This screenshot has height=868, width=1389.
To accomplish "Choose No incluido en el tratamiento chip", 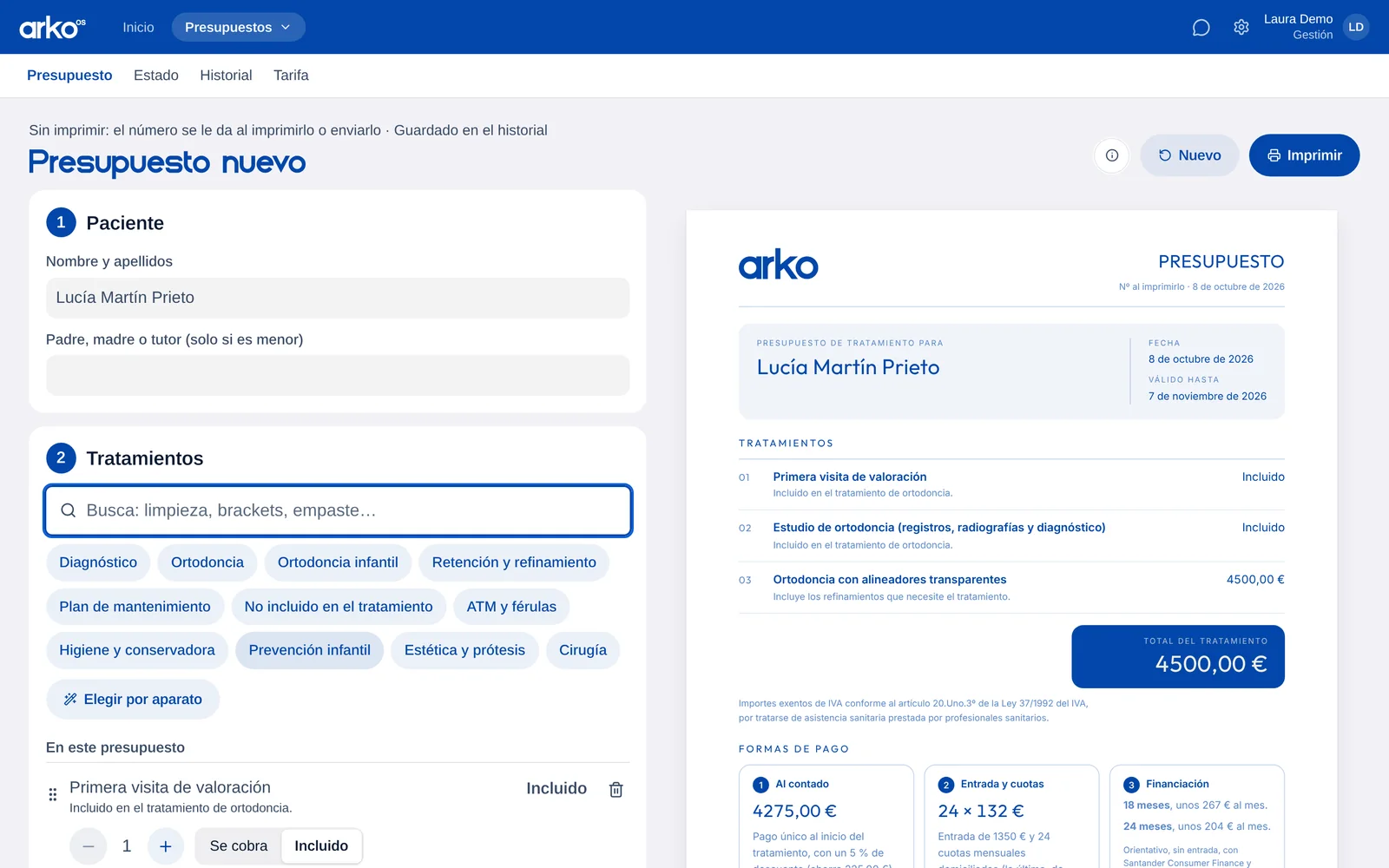I will 339,607.
